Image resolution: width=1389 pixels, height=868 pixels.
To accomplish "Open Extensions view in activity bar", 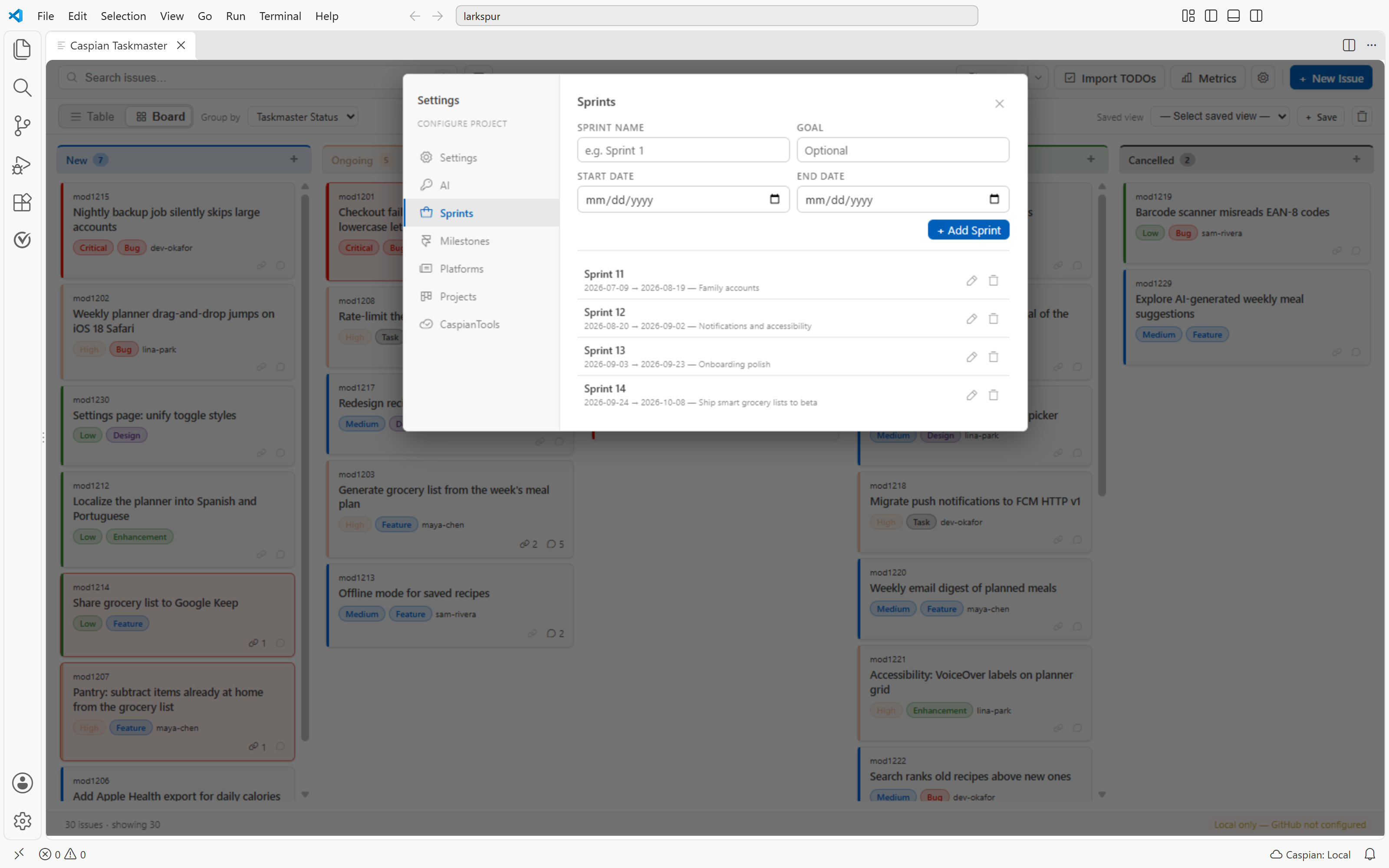I will 22,202.
